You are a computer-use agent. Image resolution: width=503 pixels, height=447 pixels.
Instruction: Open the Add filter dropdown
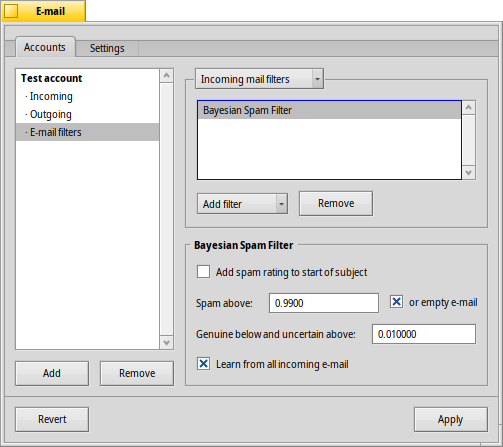[242, 204]
